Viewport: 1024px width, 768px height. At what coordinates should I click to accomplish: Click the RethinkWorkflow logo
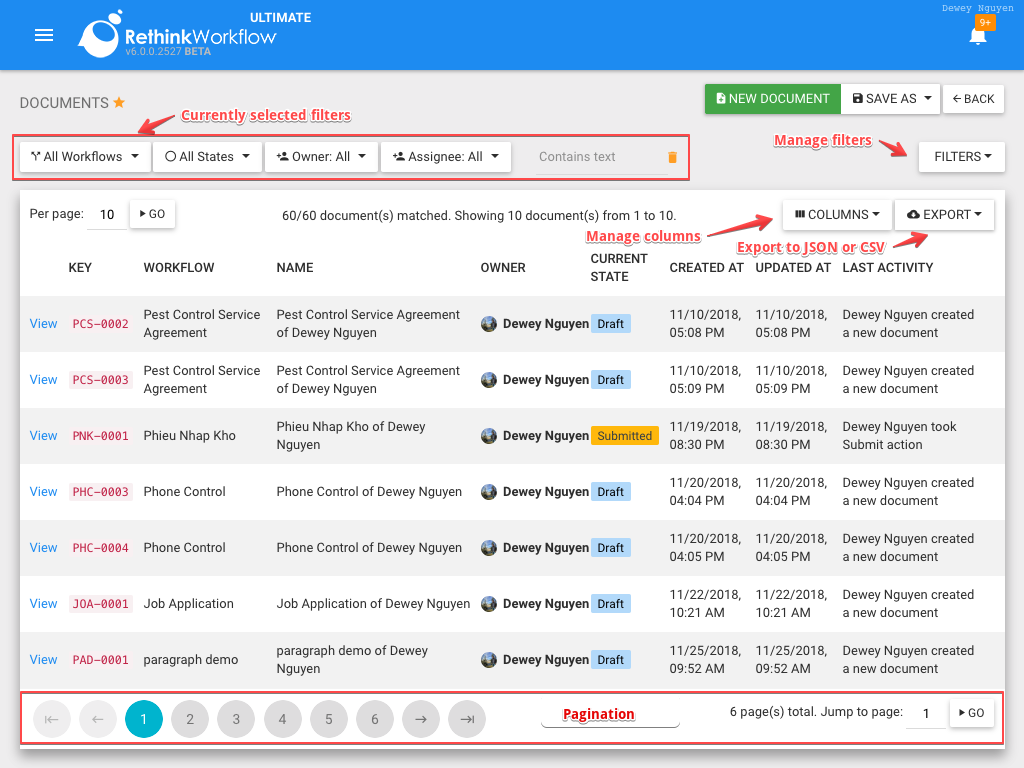pos(100,35)
